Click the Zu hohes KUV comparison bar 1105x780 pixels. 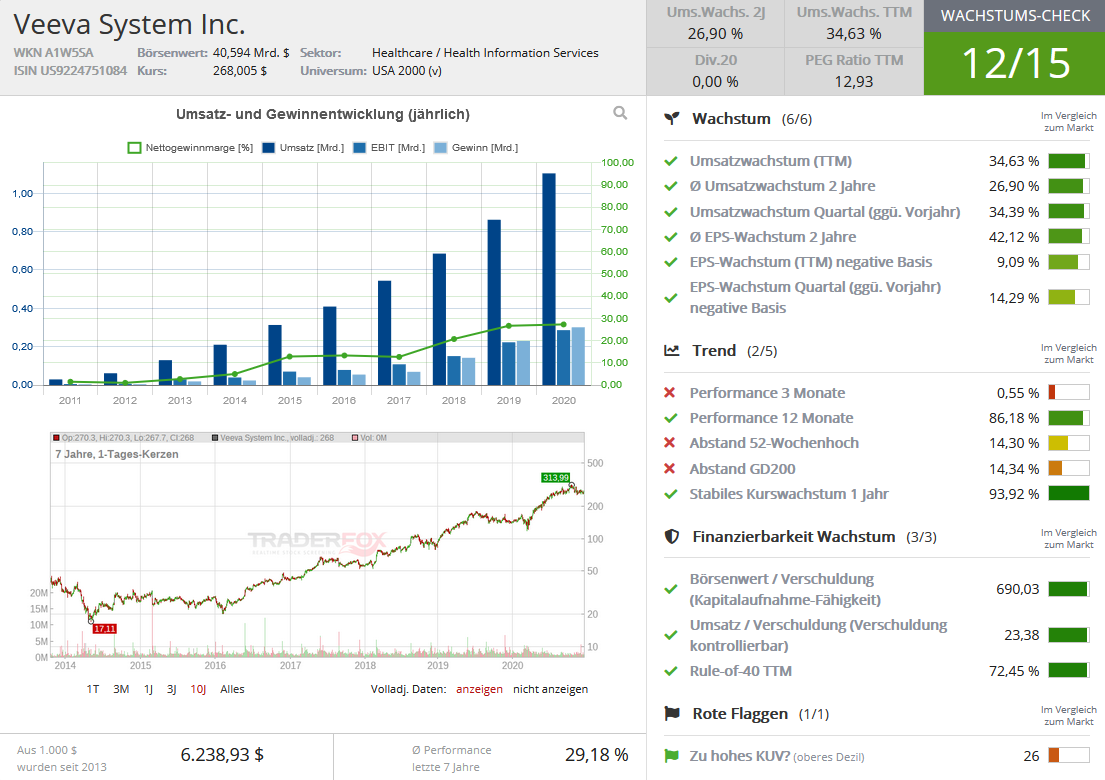click(1068, 756)
